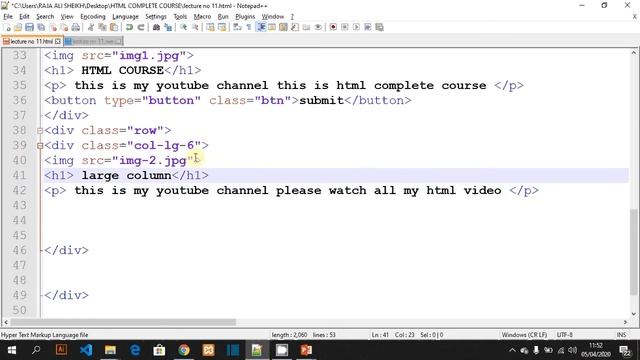Open the Run menu
This screenshot has width=640, height=360.
223,16
